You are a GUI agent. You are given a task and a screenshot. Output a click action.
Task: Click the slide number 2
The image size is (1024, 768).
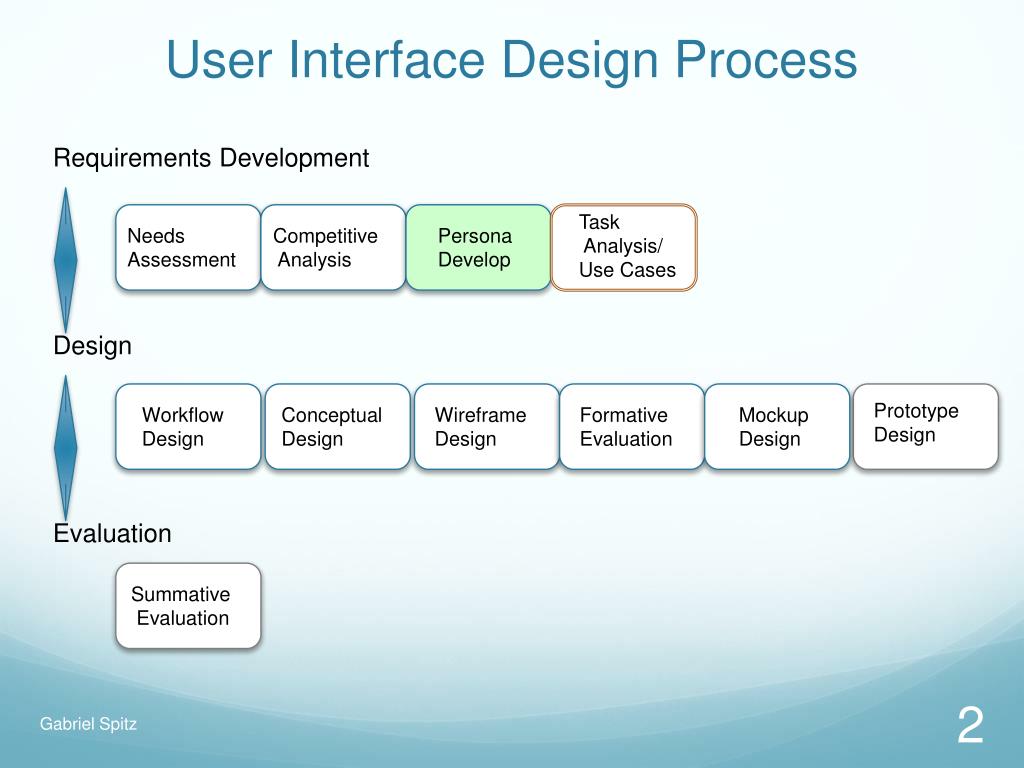(x=970, y=725)
